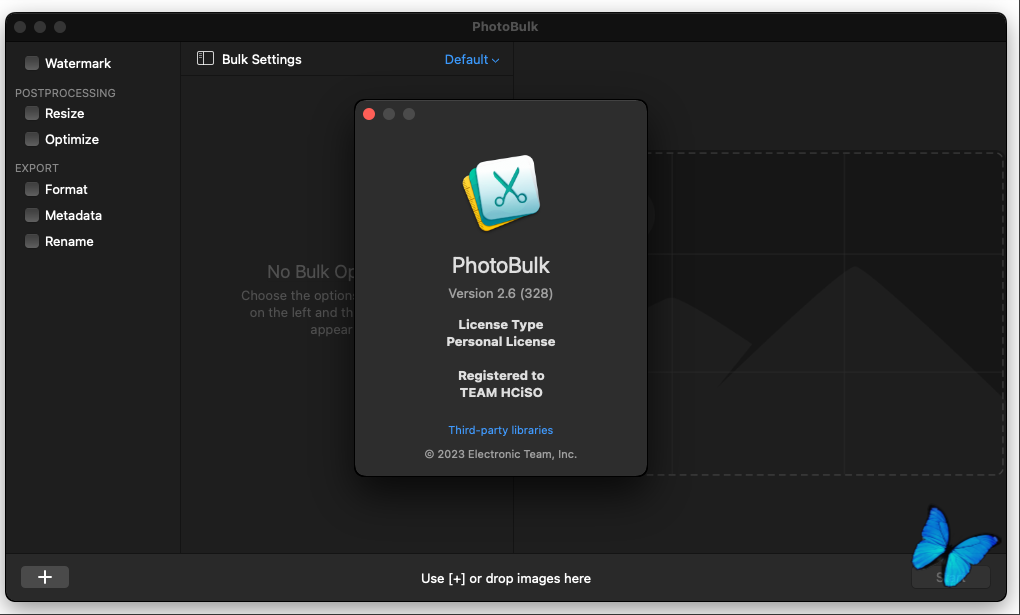This screenshot has width=1020, height=615.
Task: Enable the Watermark checkbox
Action: click(32, 62)
